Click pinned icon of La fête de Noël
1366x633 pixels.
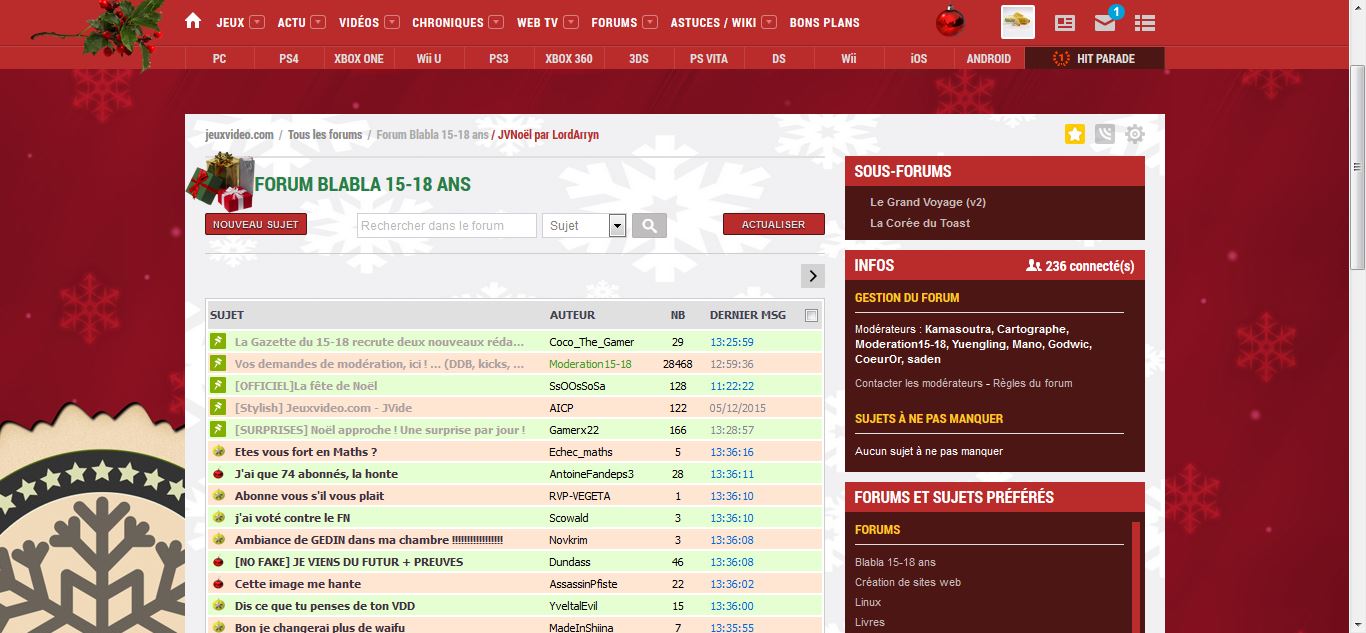point(218,385)
